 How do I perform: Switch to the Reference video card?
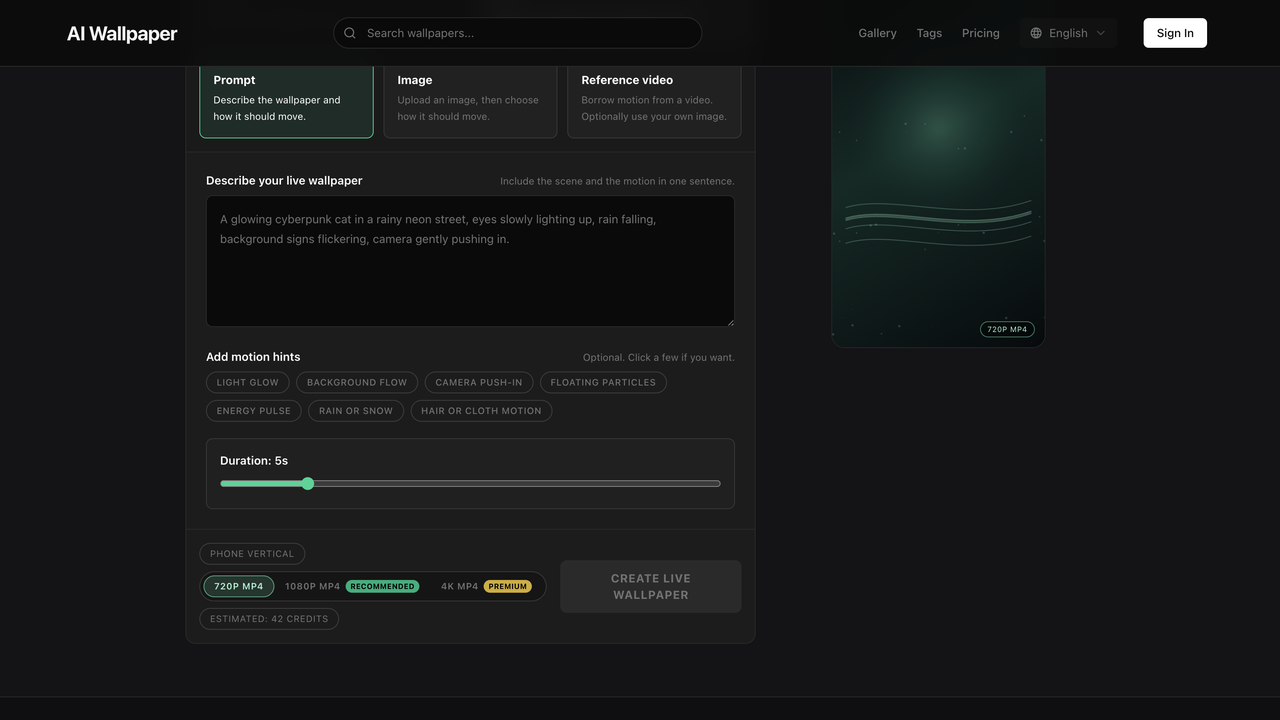click(654, 101)
